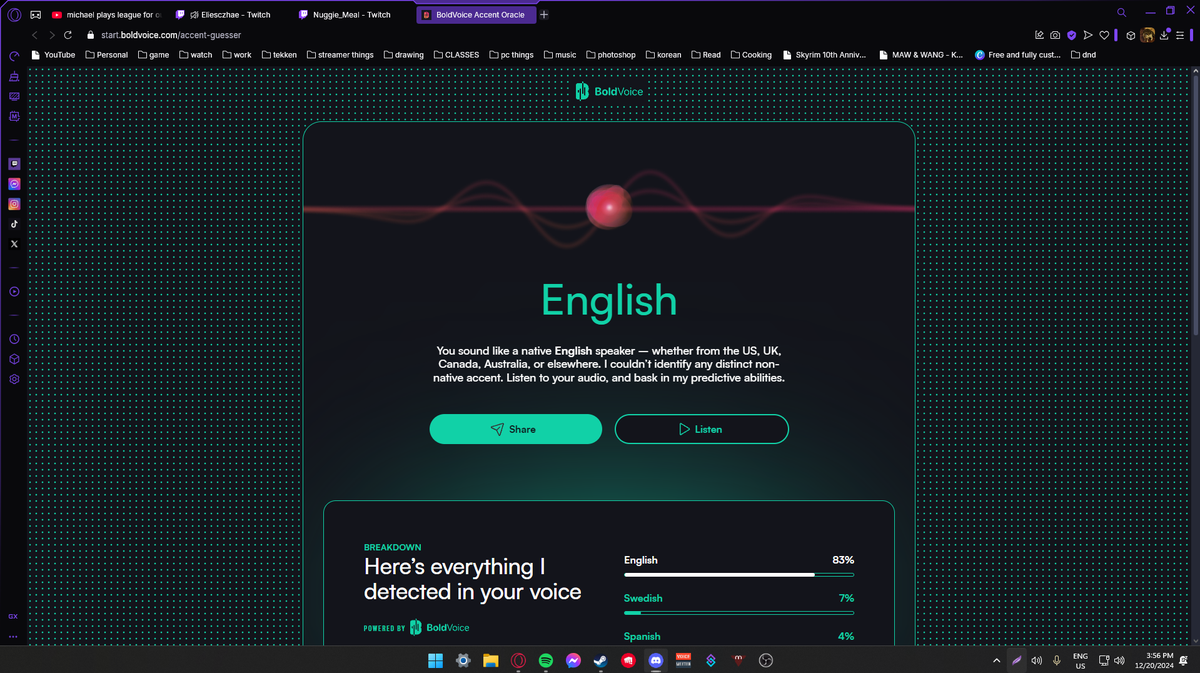Open the Personal bookmarks folder

[107, 55]
